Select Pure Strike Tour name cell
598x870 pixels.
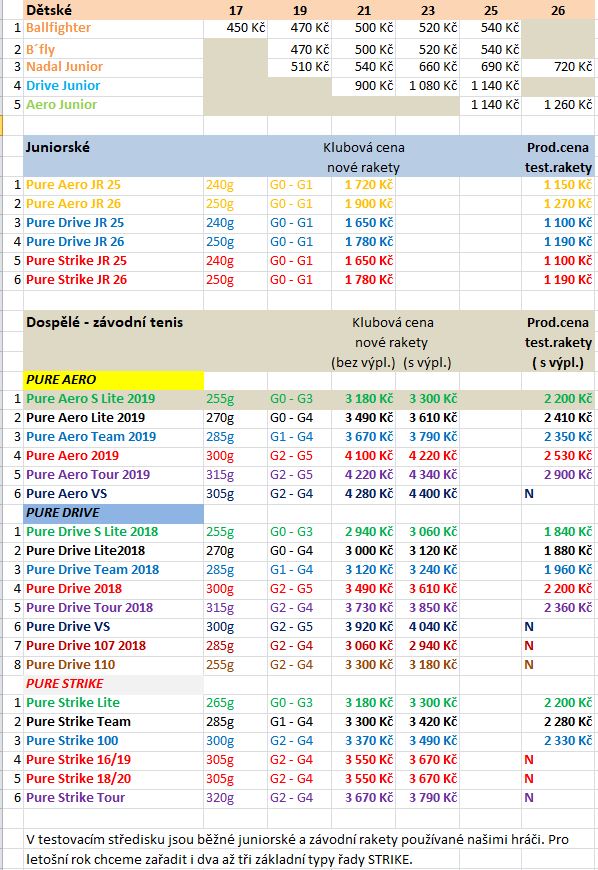(113, 798)
